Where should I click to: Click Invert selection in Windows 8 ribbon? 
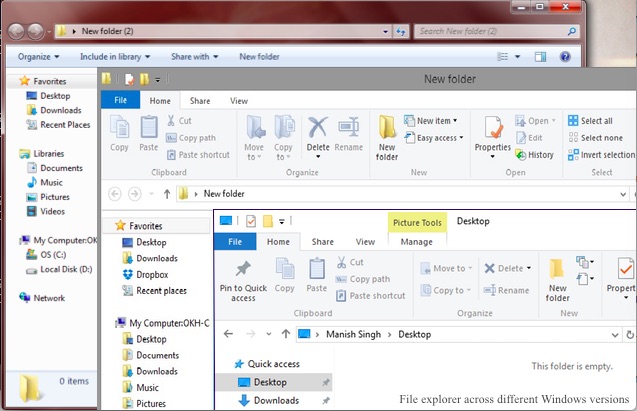(x=601, y=155)
